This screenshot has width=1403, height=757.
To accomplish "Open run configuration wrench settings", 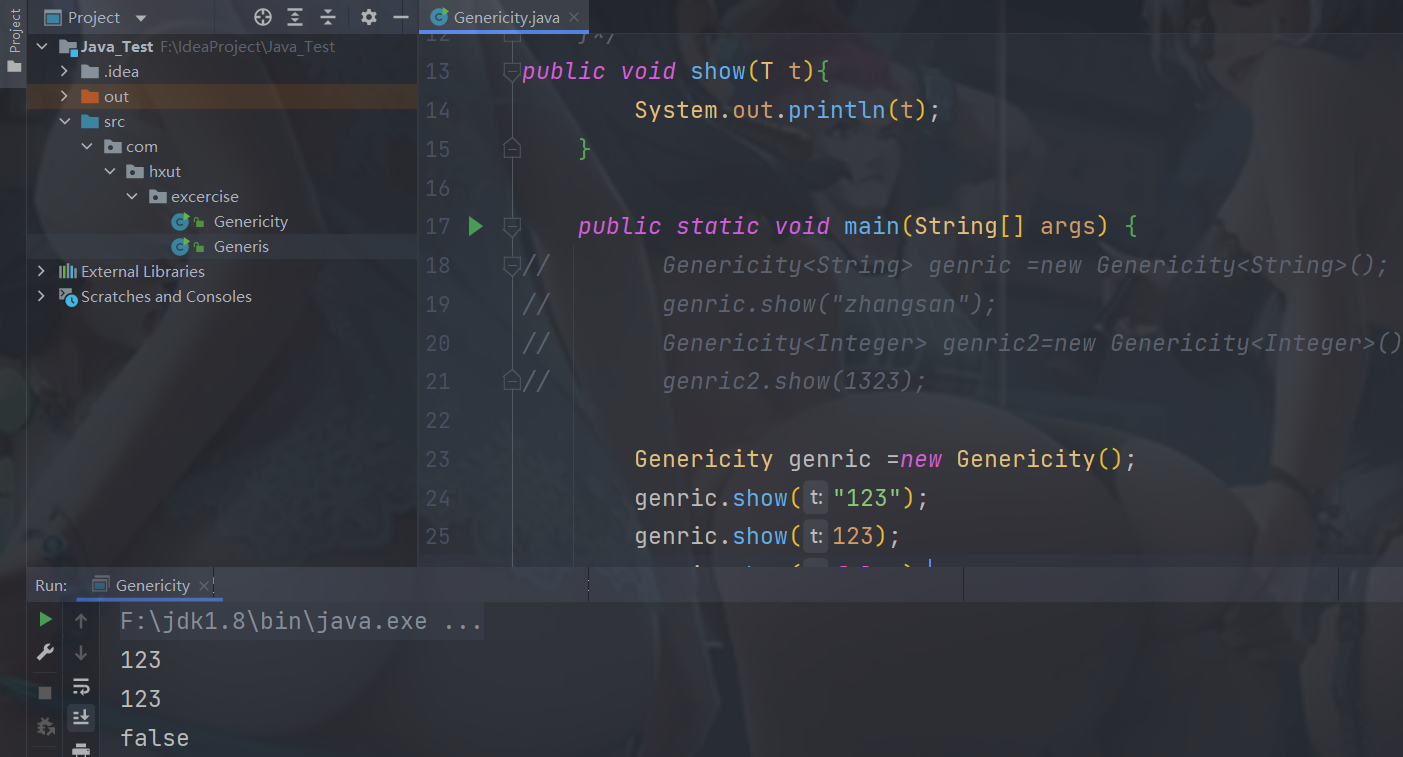I will (x=45, y=653).
